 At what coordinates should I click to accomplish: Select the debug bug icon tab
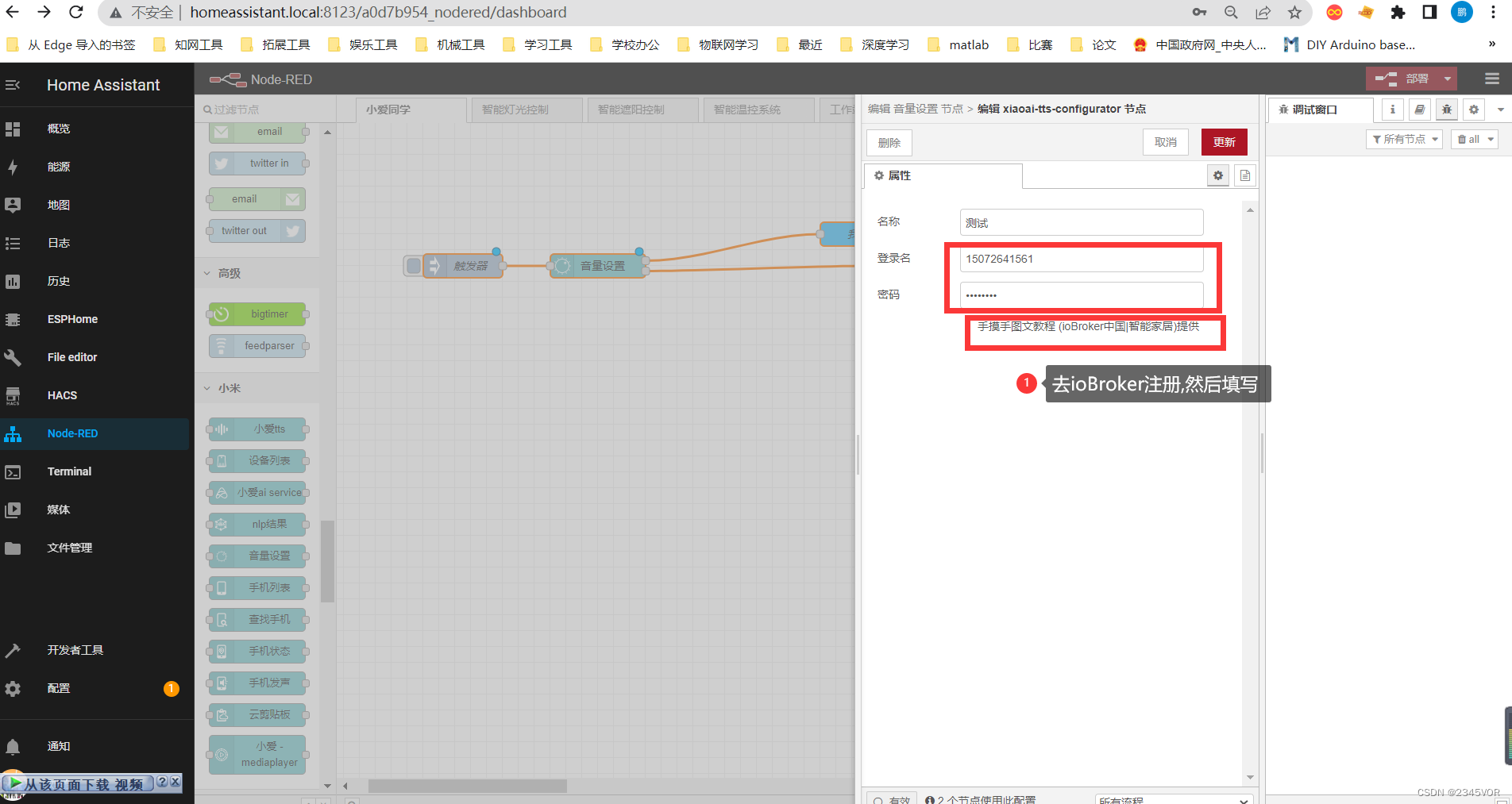coord(1446,110)
